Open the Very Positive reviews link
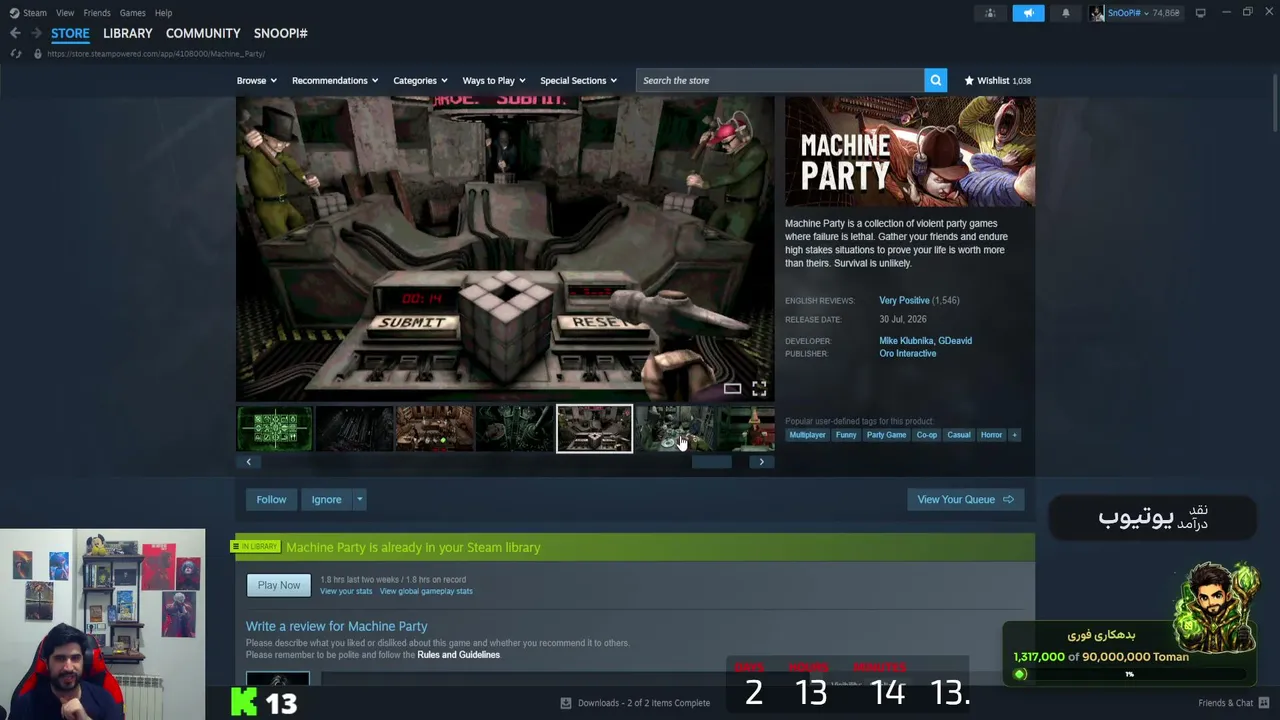 904,300
